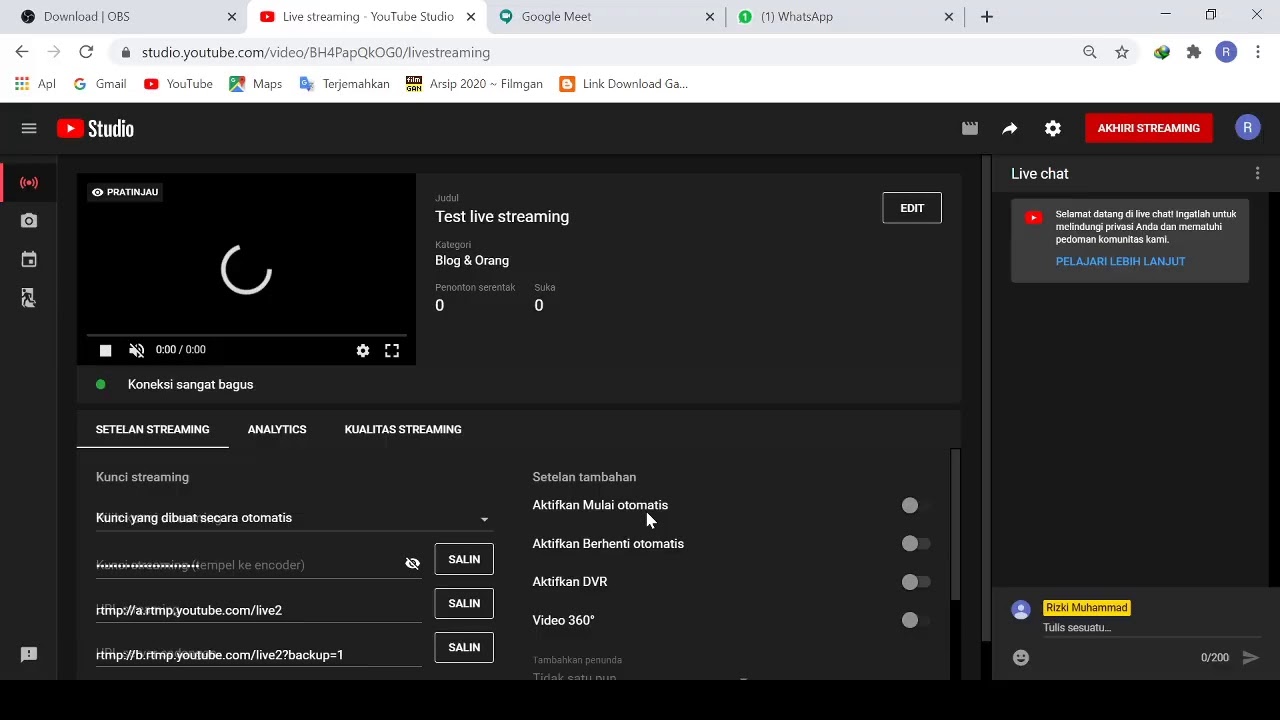Open the Pelajari Lebih Lanjut link
The height and width of the screenshot is (720, 1280).
coord(1120,261)
